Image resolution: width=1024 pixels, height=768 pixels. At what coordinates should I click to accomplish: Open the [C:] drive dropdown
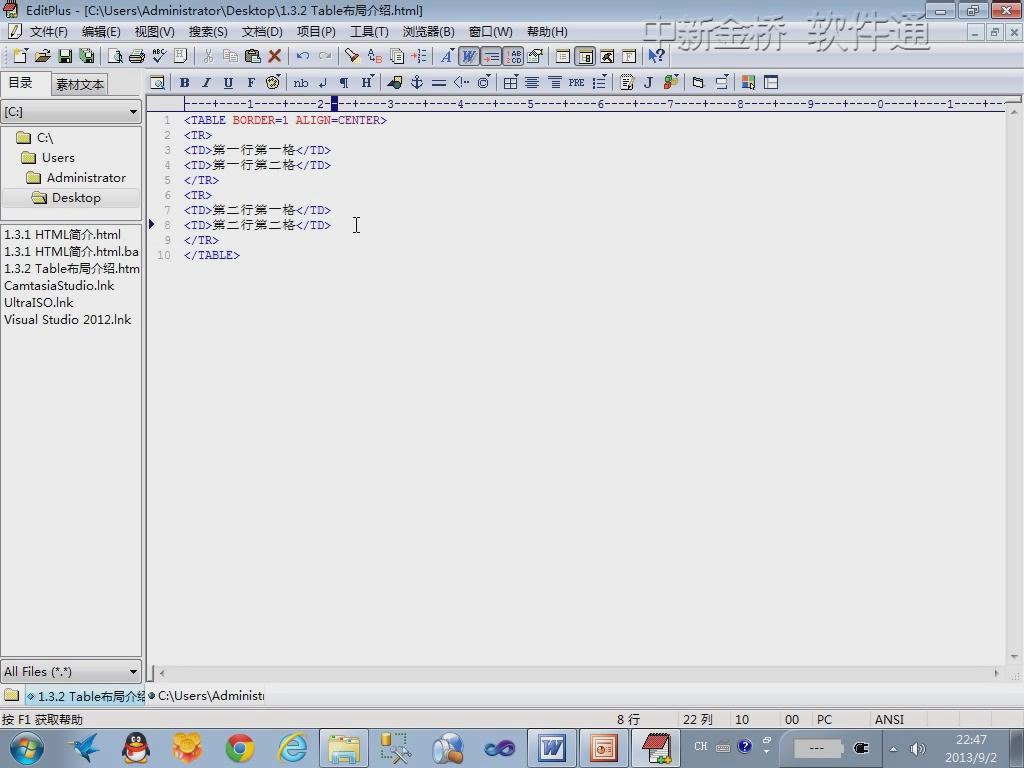tap(71, 112)
